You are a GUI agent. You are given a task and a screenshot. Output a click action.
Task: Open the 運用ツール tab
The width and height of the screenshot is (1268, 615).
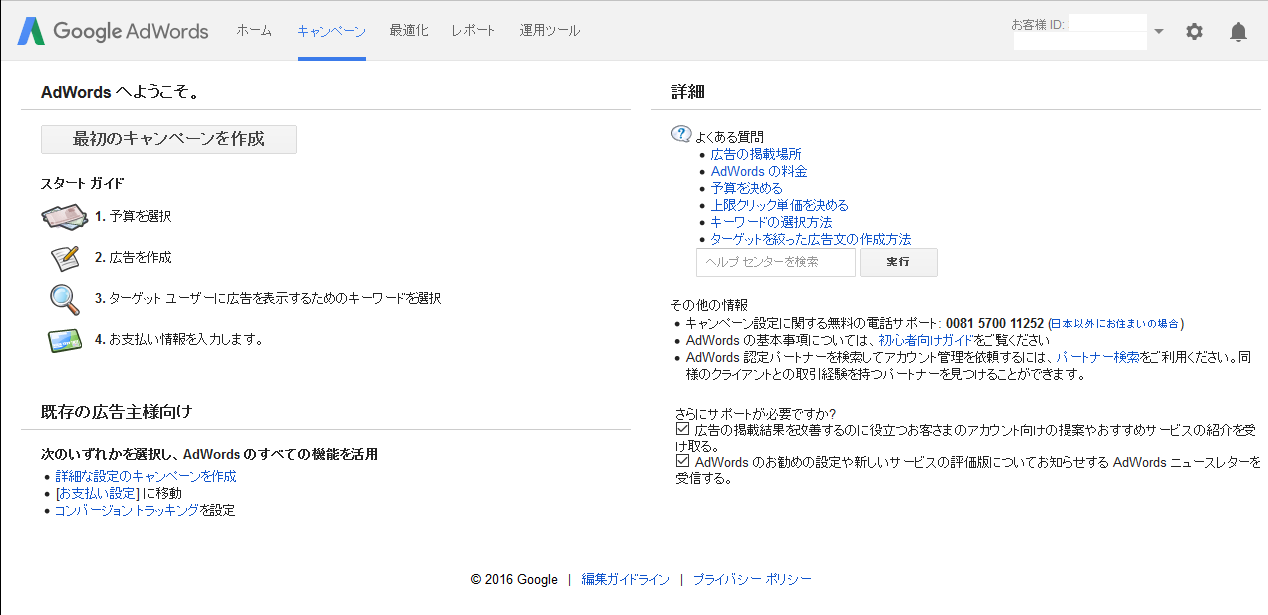(x=549, y=31)
